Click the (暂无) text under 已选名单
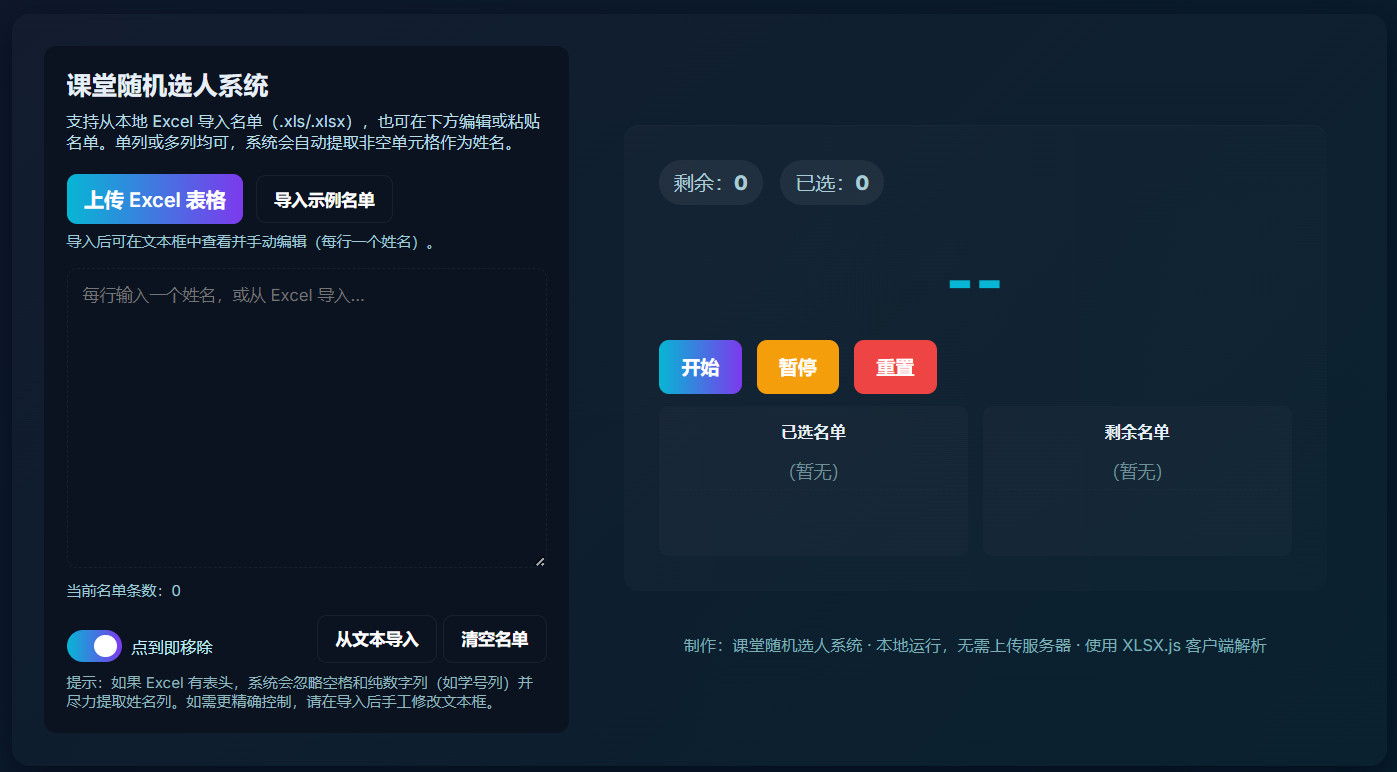This screenshot has height=772, width=1397. (x=813, y=472)
